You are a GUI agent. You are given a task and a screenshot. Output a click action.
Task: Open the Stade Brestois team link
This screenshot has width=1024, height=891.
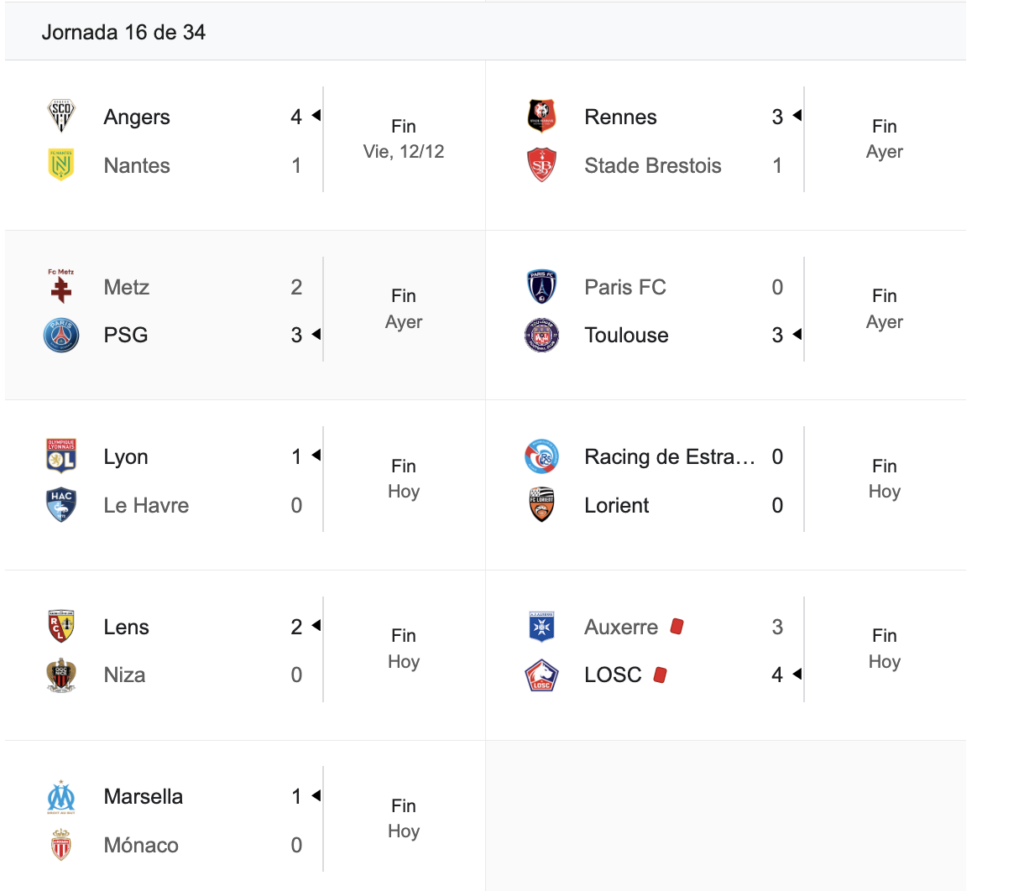coord(652,165)
